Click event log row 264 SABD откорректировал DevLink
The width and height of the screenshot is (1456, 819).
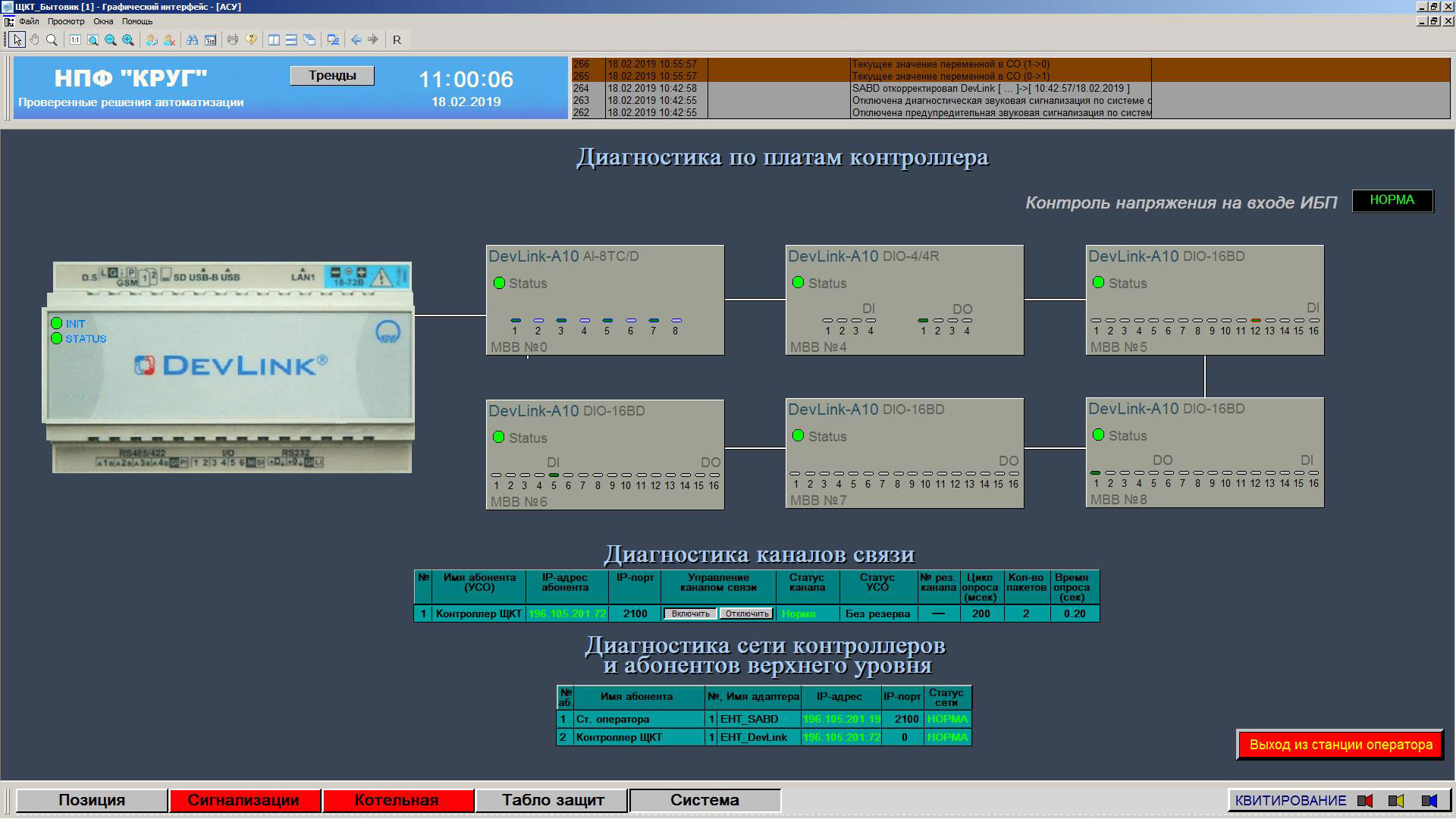click(1010, 89)
